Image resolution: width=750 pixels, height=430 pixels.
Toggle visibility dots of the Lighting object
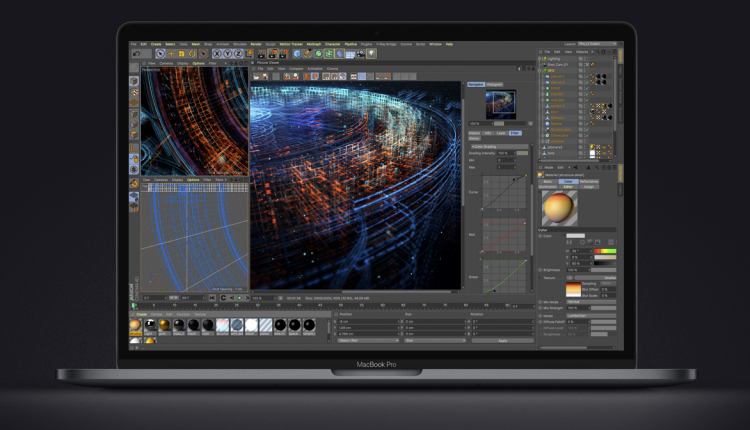pyautogui.click(x=582, y=60)
